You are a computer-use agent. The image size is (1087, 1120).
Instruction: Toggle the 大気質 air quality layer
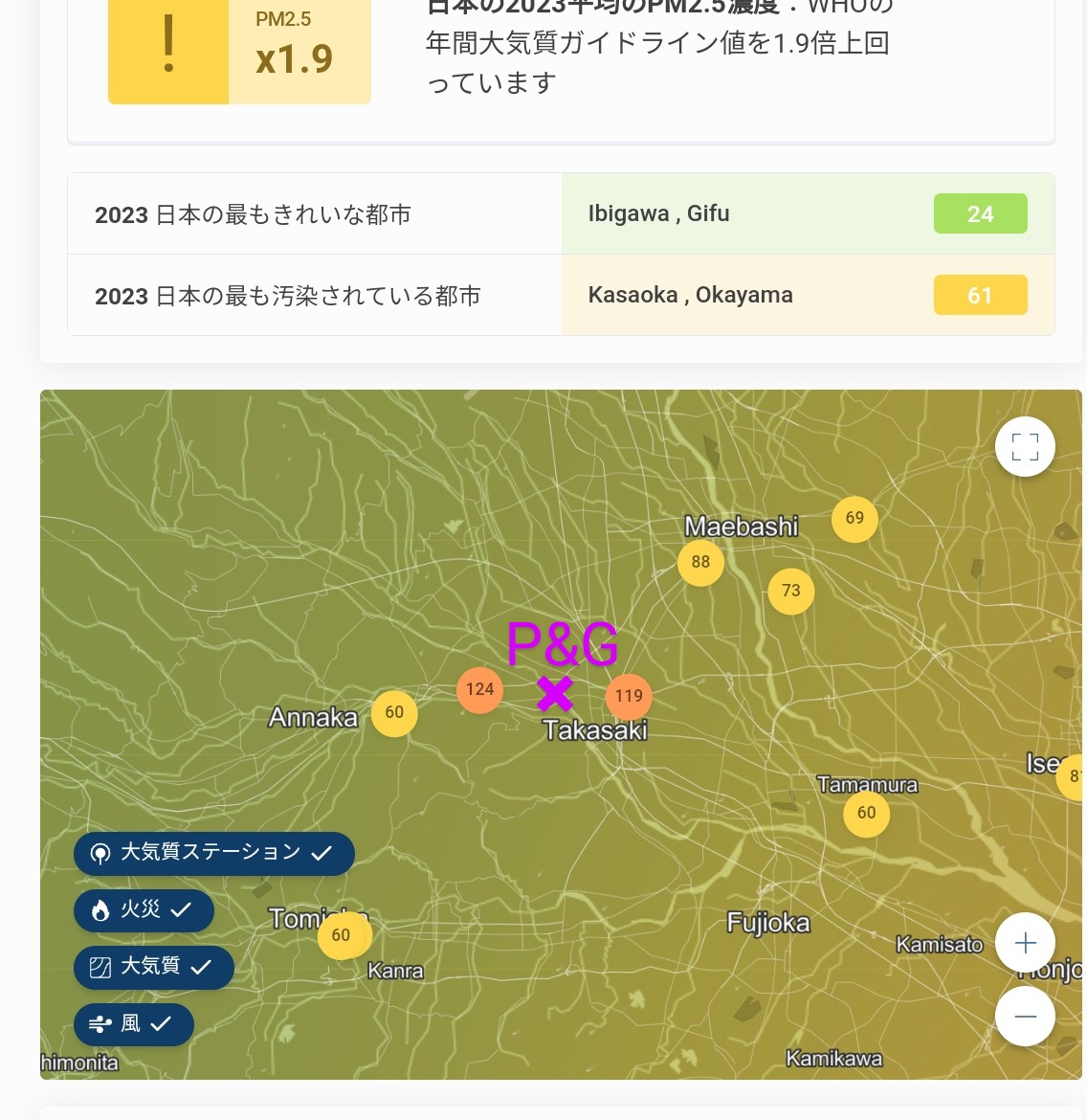(153, 967)
